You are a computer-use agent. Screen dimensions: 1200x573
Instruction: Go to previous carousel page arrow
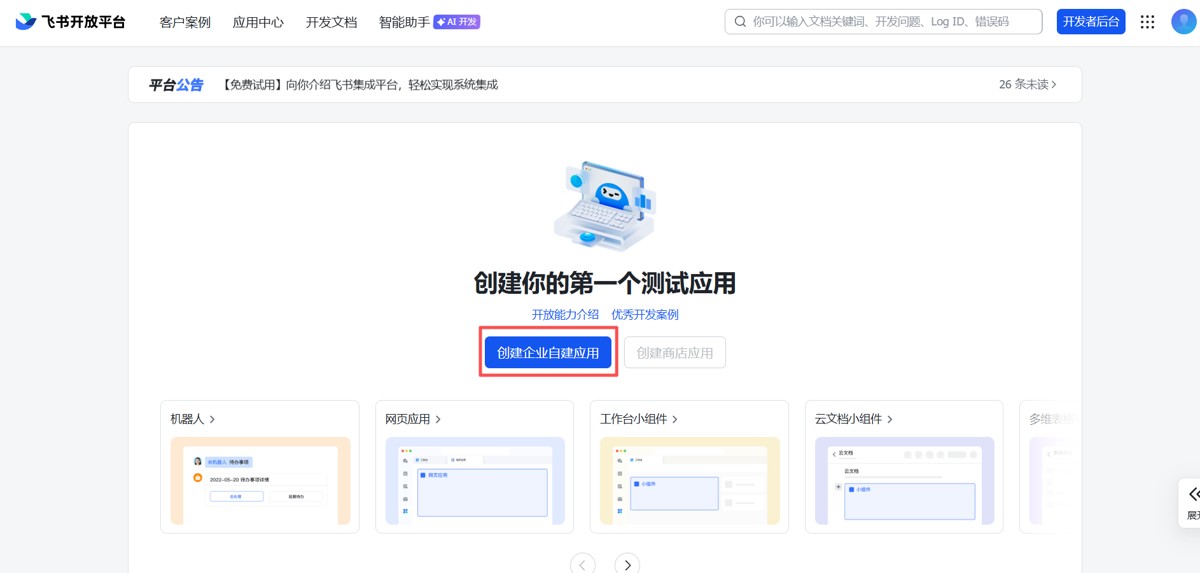[583, 565]
